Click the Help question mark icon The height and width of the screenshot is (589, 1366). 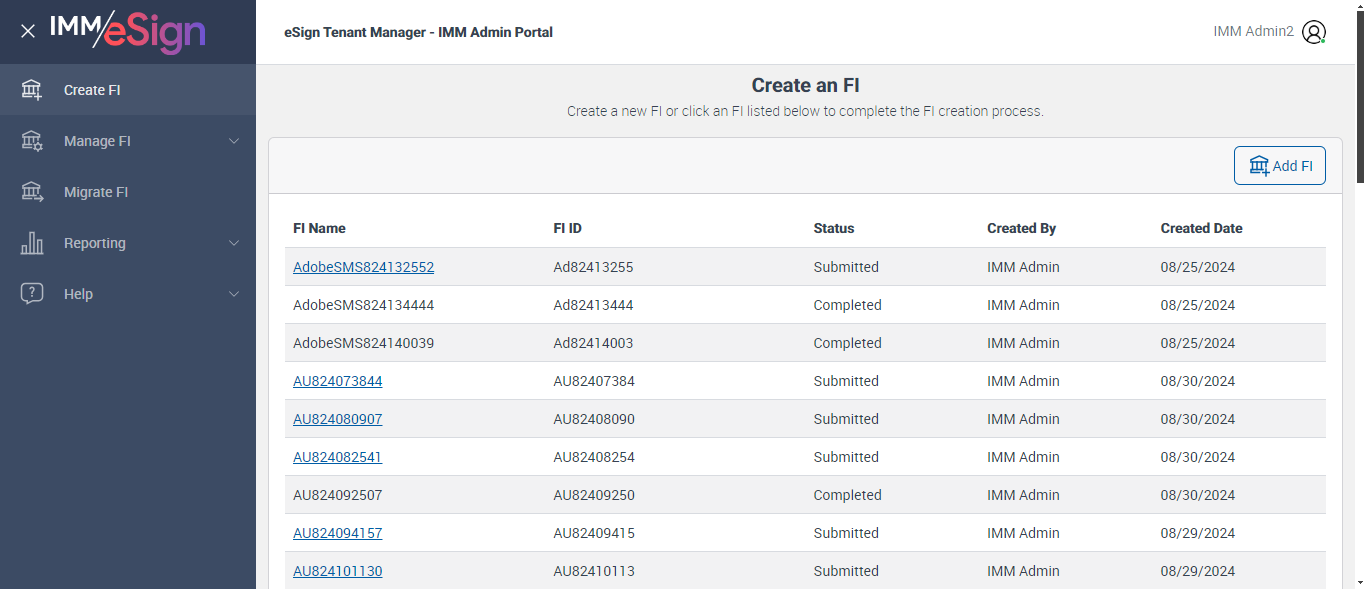pyautogui.click(x=32, y=294)
